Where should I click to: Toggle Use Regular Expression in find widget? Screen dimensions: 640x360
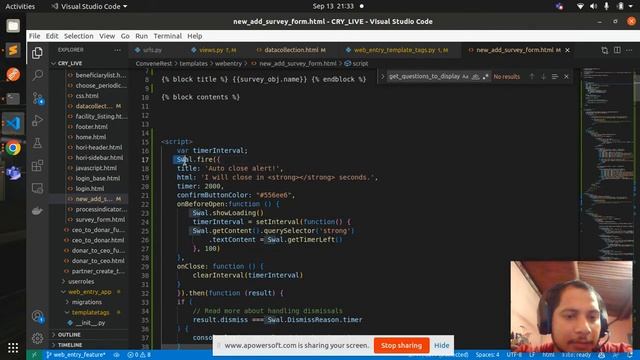(485, 76)
